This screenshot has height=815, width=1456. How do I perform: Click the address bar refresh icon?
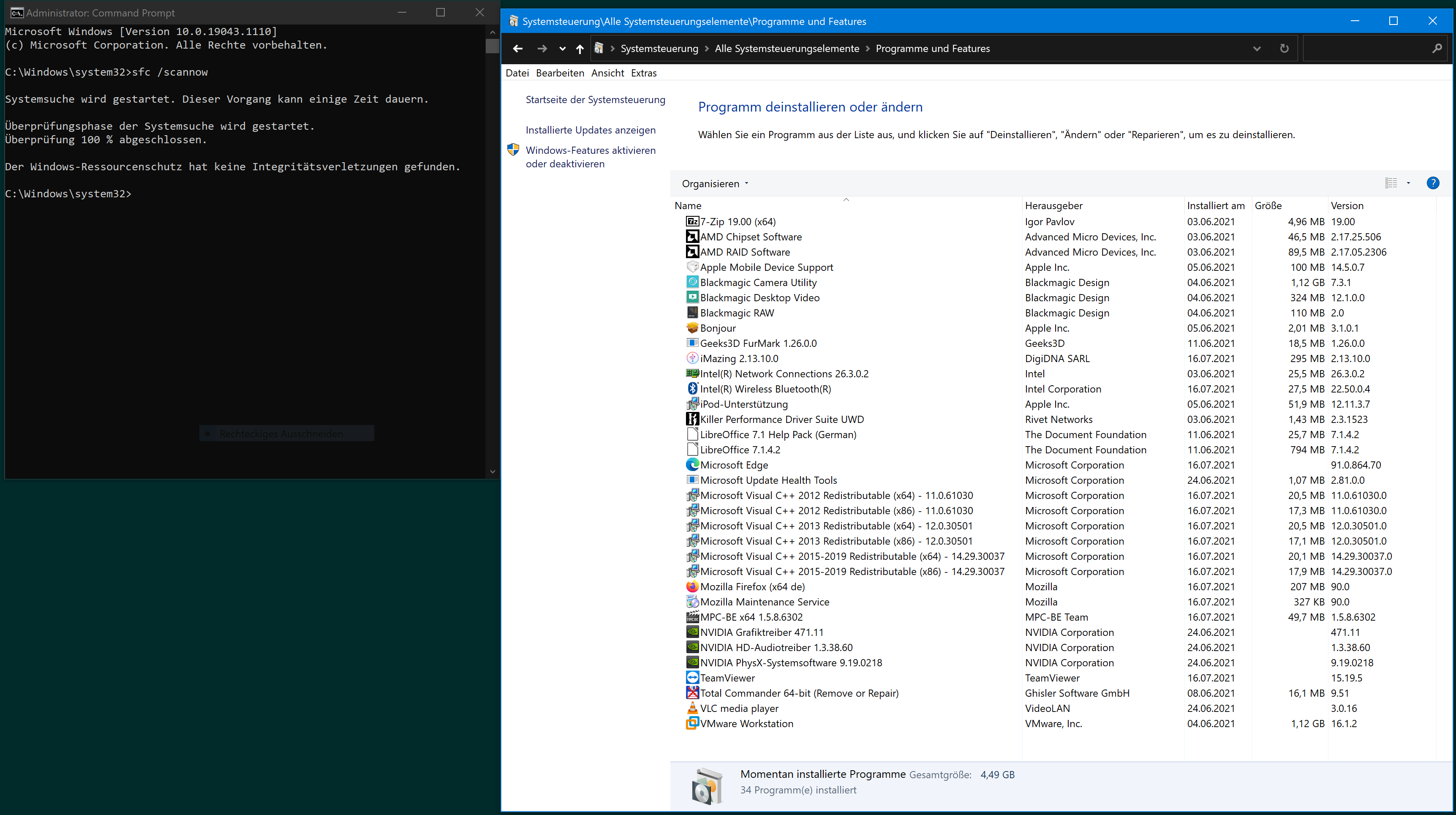1284,49
